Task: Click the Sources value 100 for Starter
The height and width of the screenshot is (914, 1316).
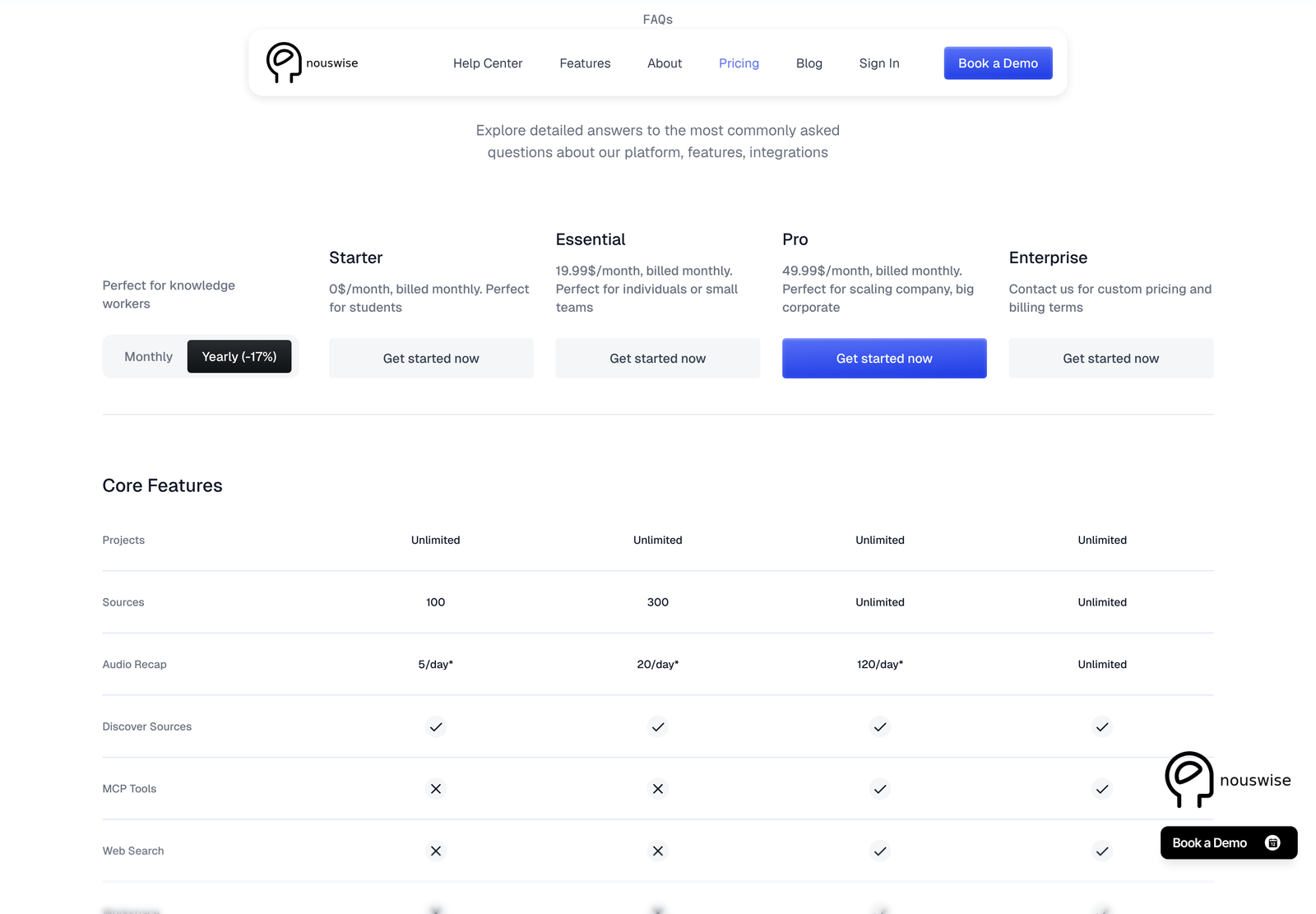Action: [x=436, y=602]
